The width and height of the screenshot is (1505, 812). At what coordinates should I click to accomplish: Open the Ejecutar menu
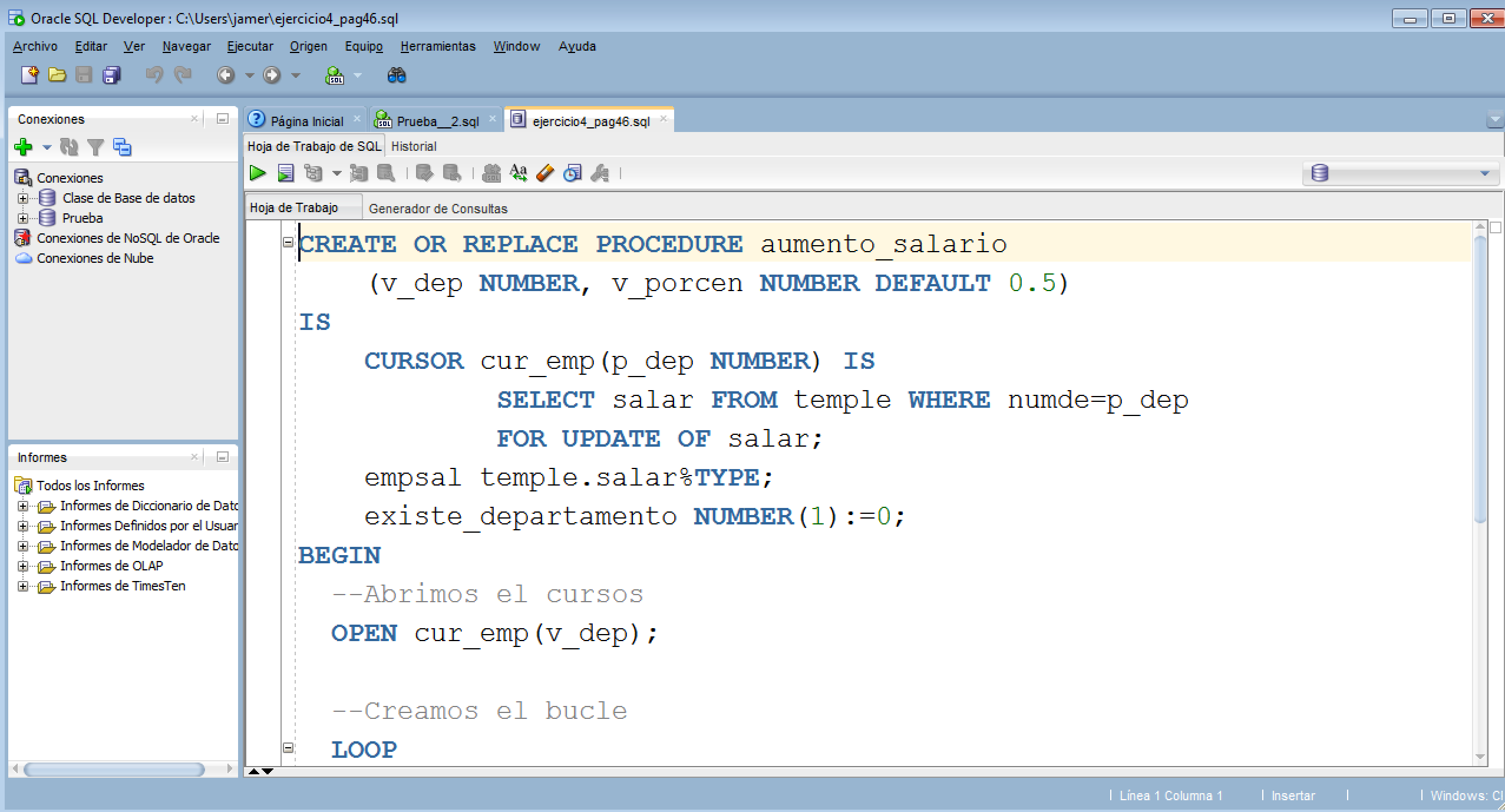(x=250, y=46)
